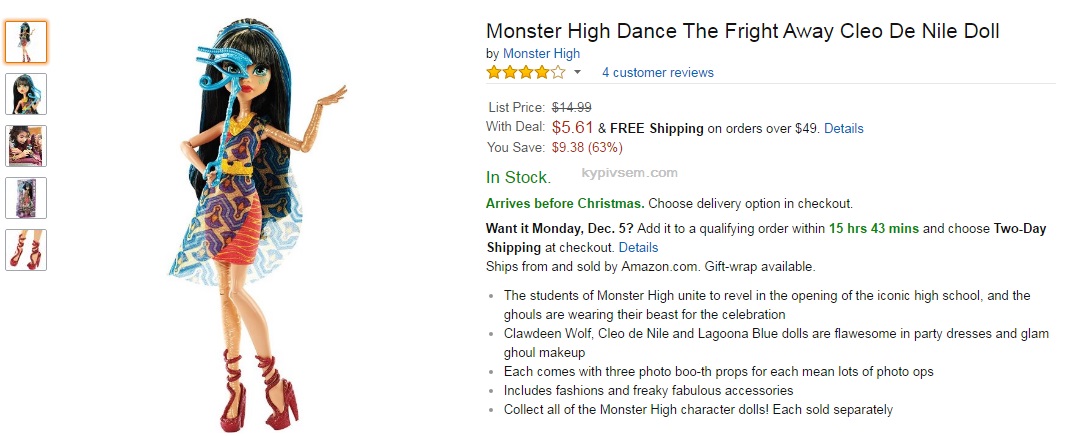Click the $5.61 deal price

pos(572,128)
